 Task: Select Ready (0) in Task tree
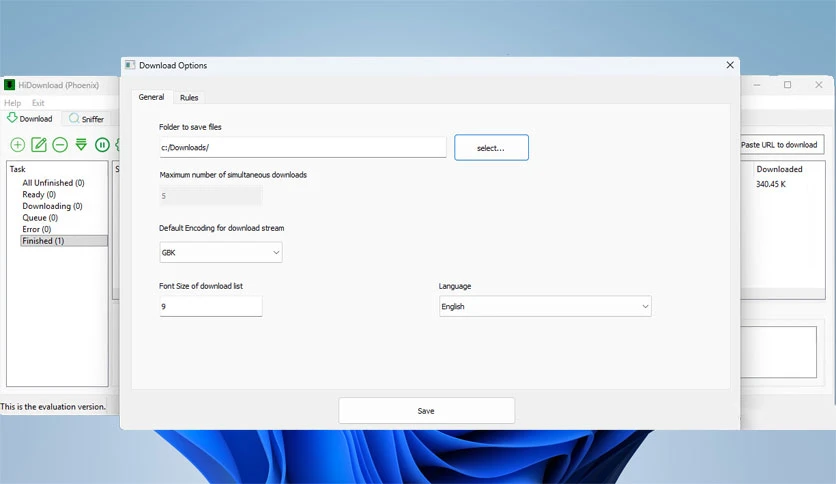tap(39, 195)
